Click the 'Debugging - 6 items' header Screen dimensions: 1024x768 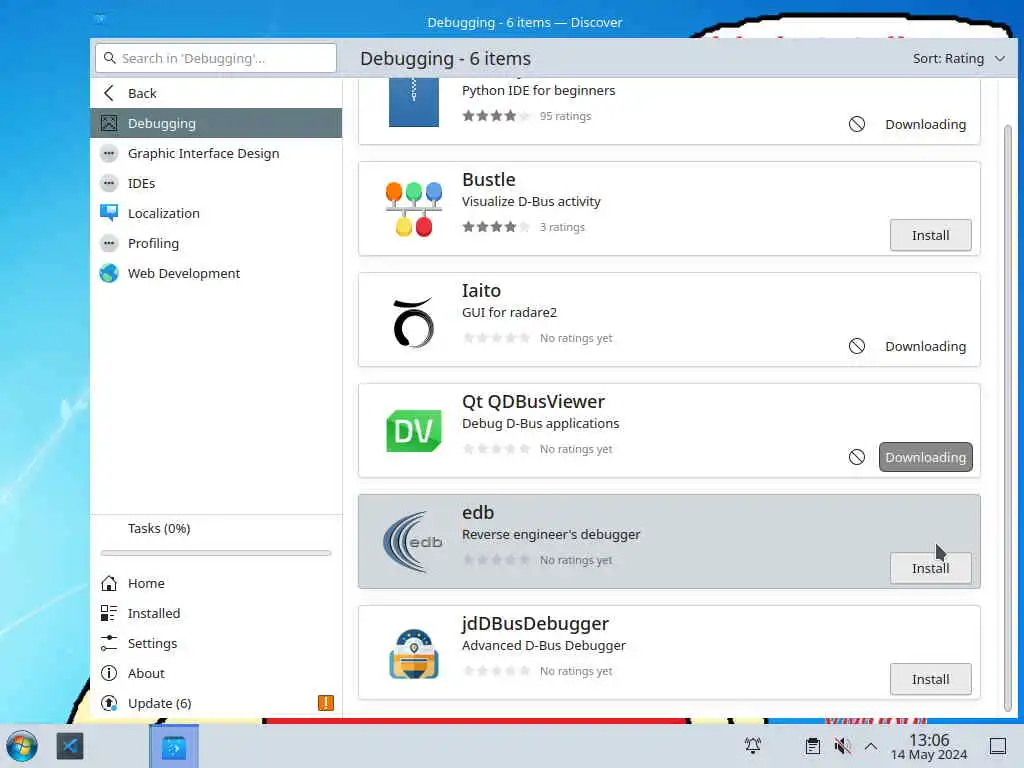445,59
